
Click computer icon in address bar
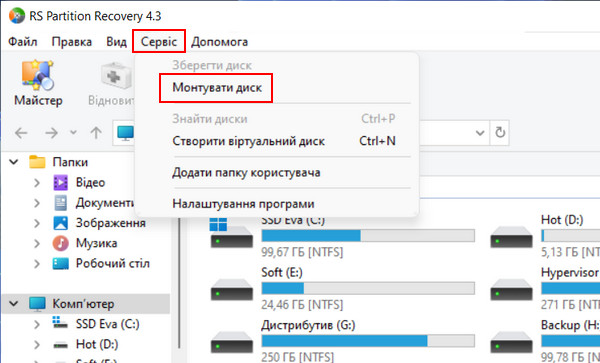click(126, 133)
